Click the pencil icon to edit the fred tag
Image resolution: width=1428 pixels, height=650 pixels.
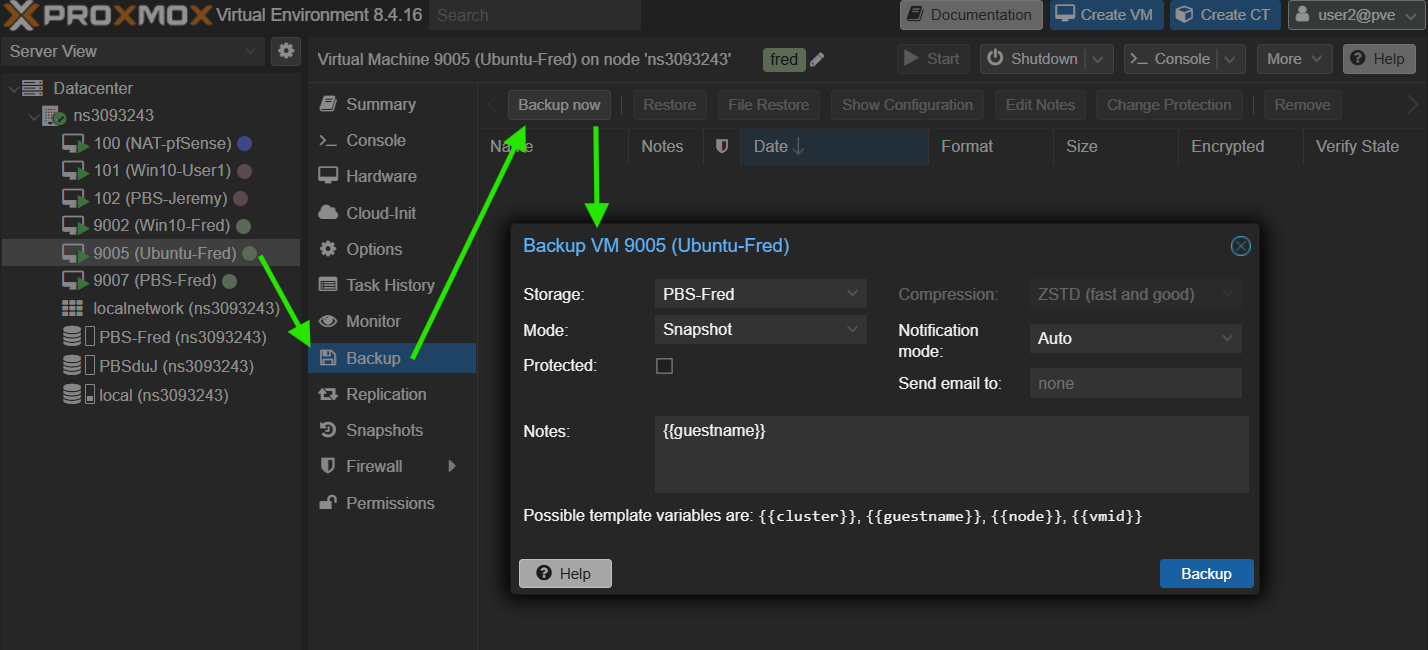tap(818, 60)
